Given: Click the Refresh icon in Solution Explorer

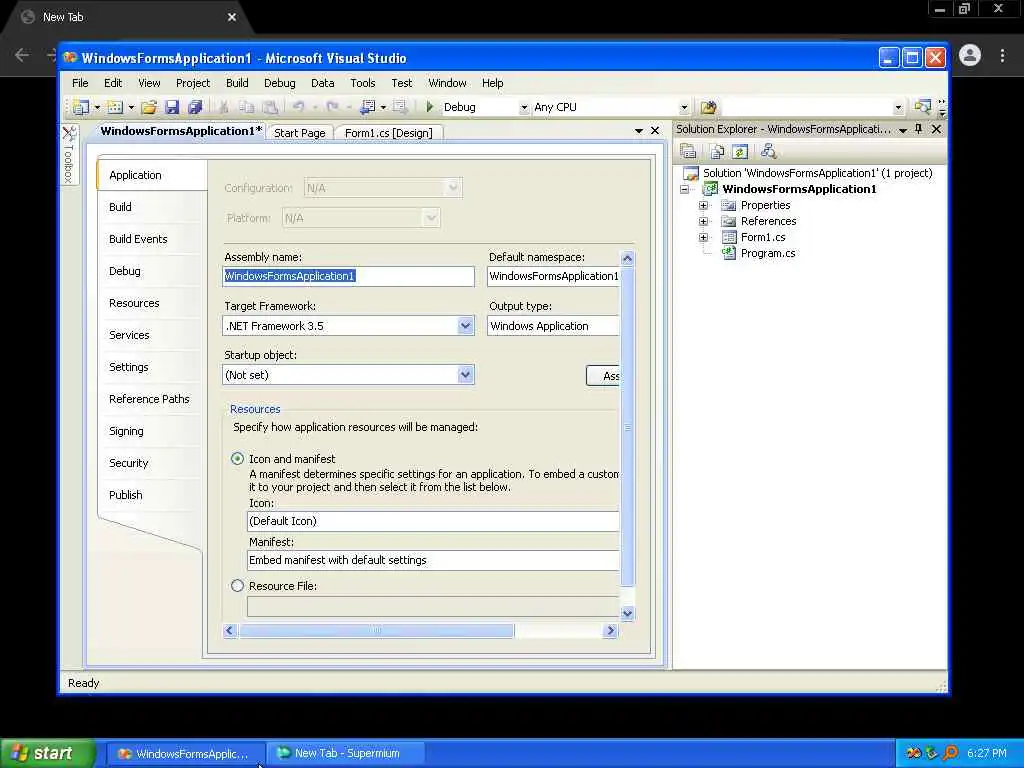Looking at the screenshot, I should (x=740, y=152).
